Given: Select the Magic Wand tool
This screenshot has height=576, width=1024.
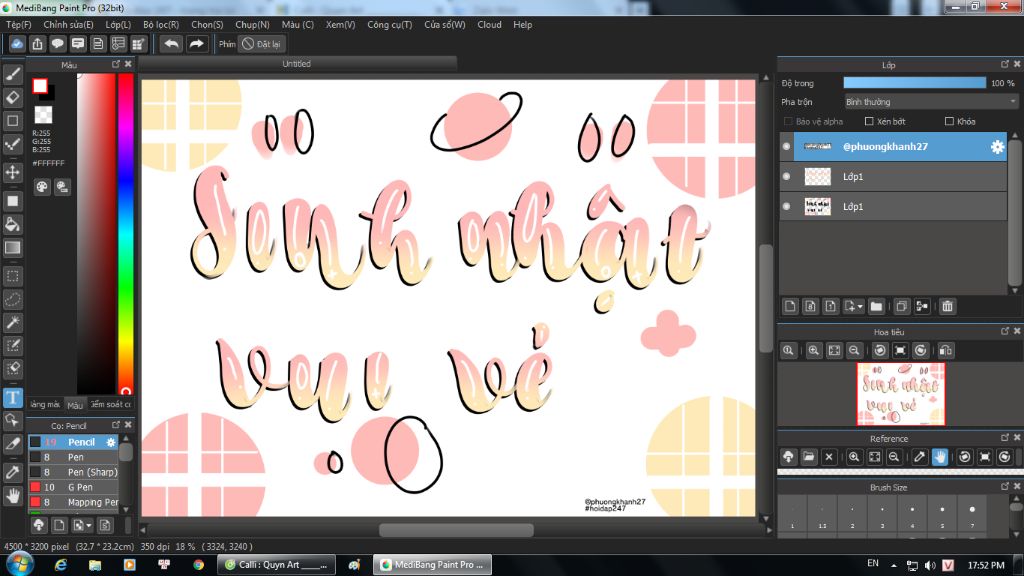Looking at the screenshot, I should [12, 322].
